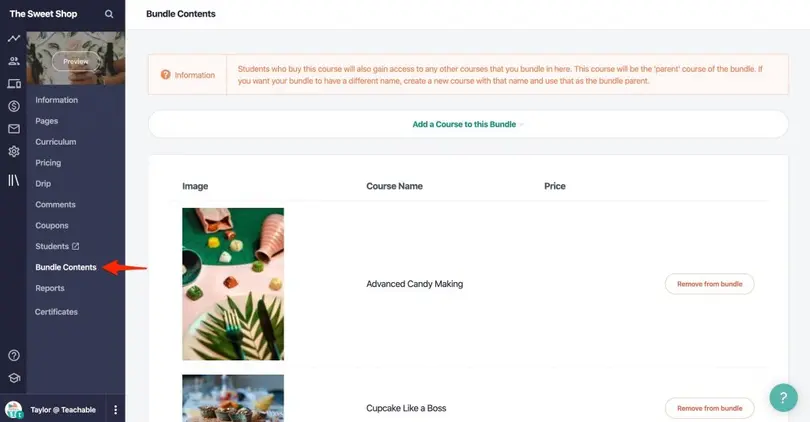Open the Site devices icon
810x422 pixels.
click(14, 84)
